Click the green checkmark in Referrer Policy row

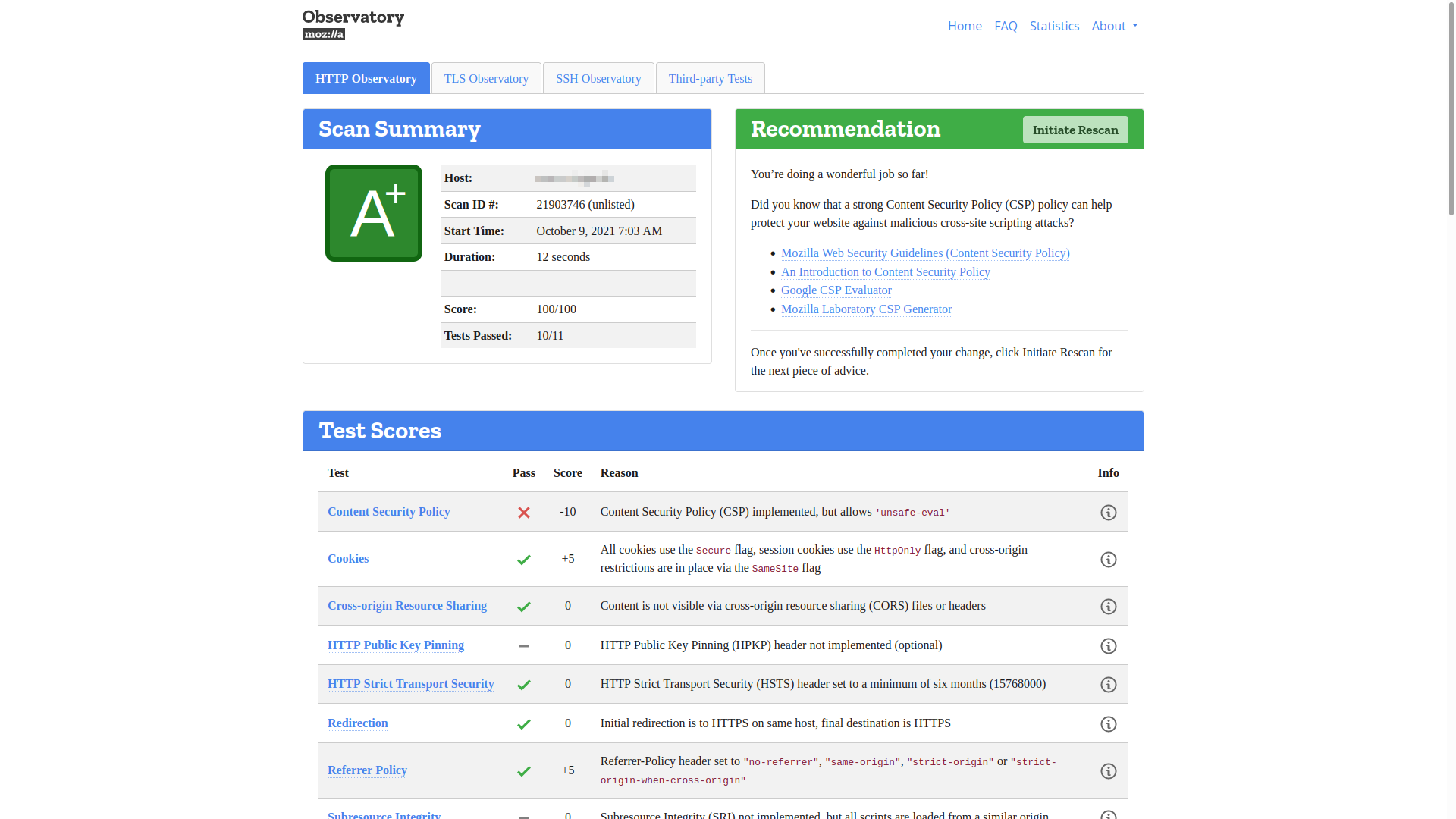pyautogui.click(x=524, y=771)
